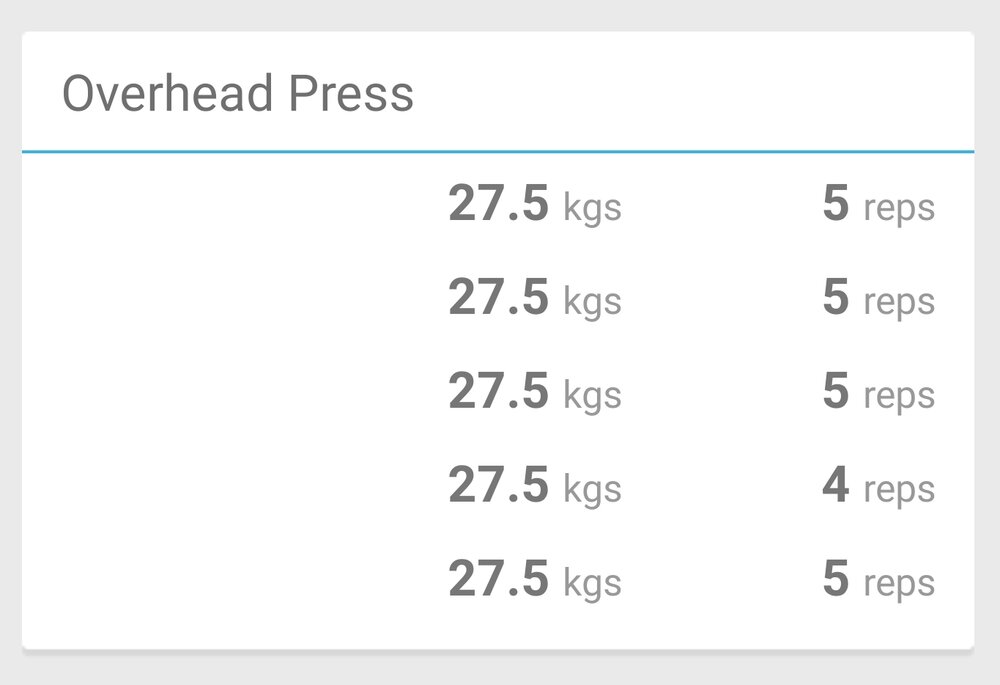Tap the 5 rep count of first set
Image resolution: width=1000 pixels, height=685 pixels.
click(835, 203)
